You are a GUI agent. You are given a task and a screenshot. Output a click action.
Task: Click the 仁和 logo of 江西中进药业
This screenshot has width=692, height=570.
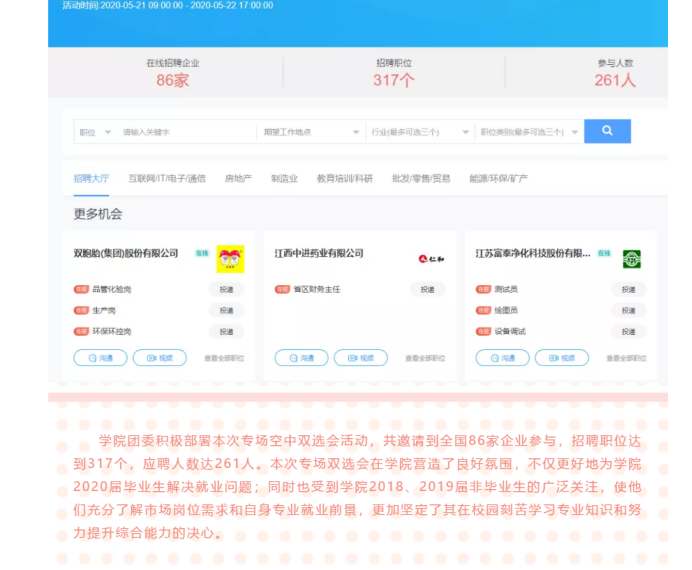[x=430, y=259]
